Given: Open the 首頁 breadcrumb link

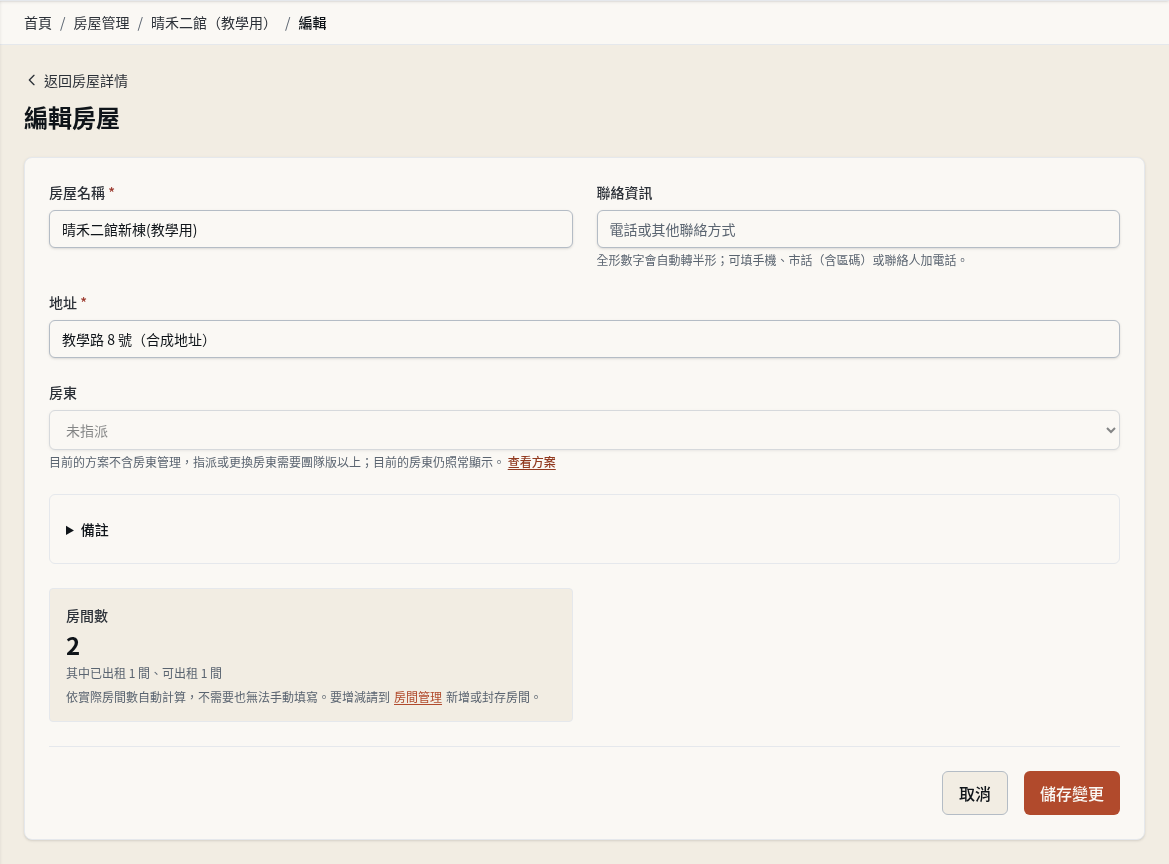Looking at the screenshot, I should (38, 23).
